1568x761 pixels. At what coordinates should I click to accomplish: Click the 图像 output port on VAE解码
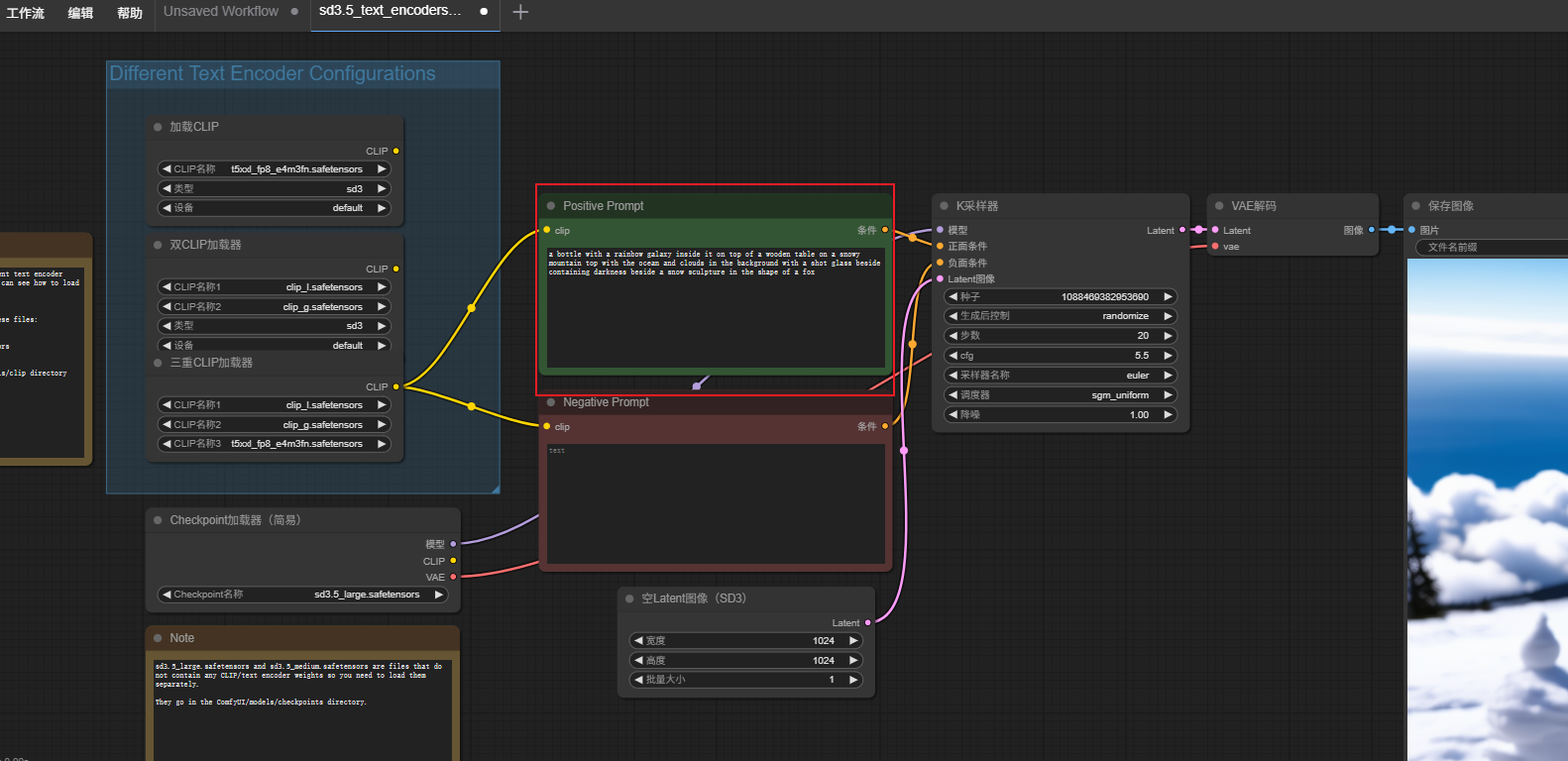1372,230
